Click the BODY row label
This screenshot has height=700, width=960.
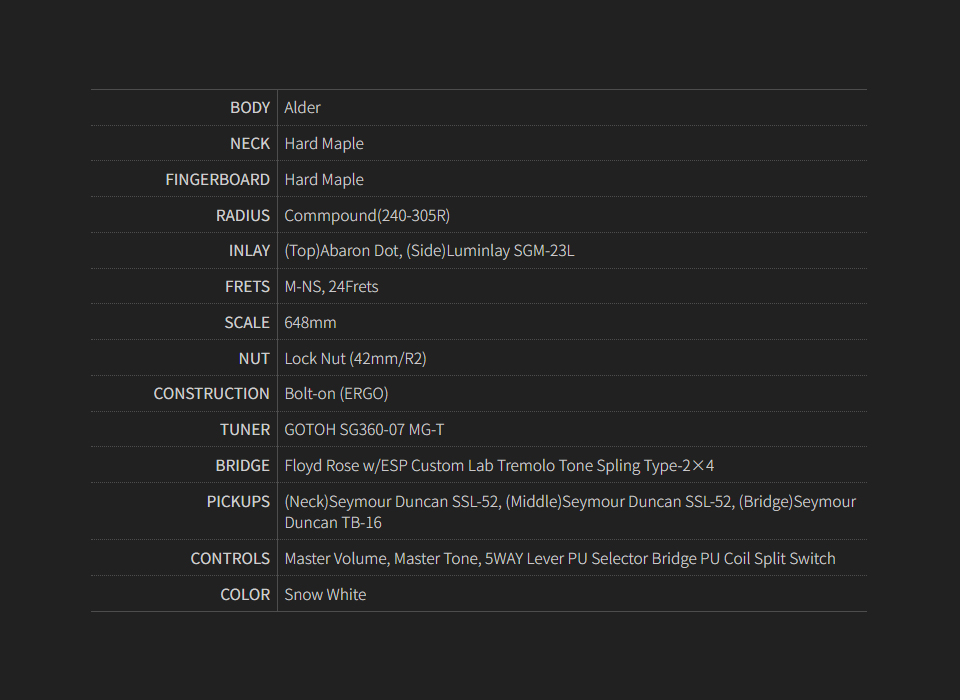(x=250, y=108)
